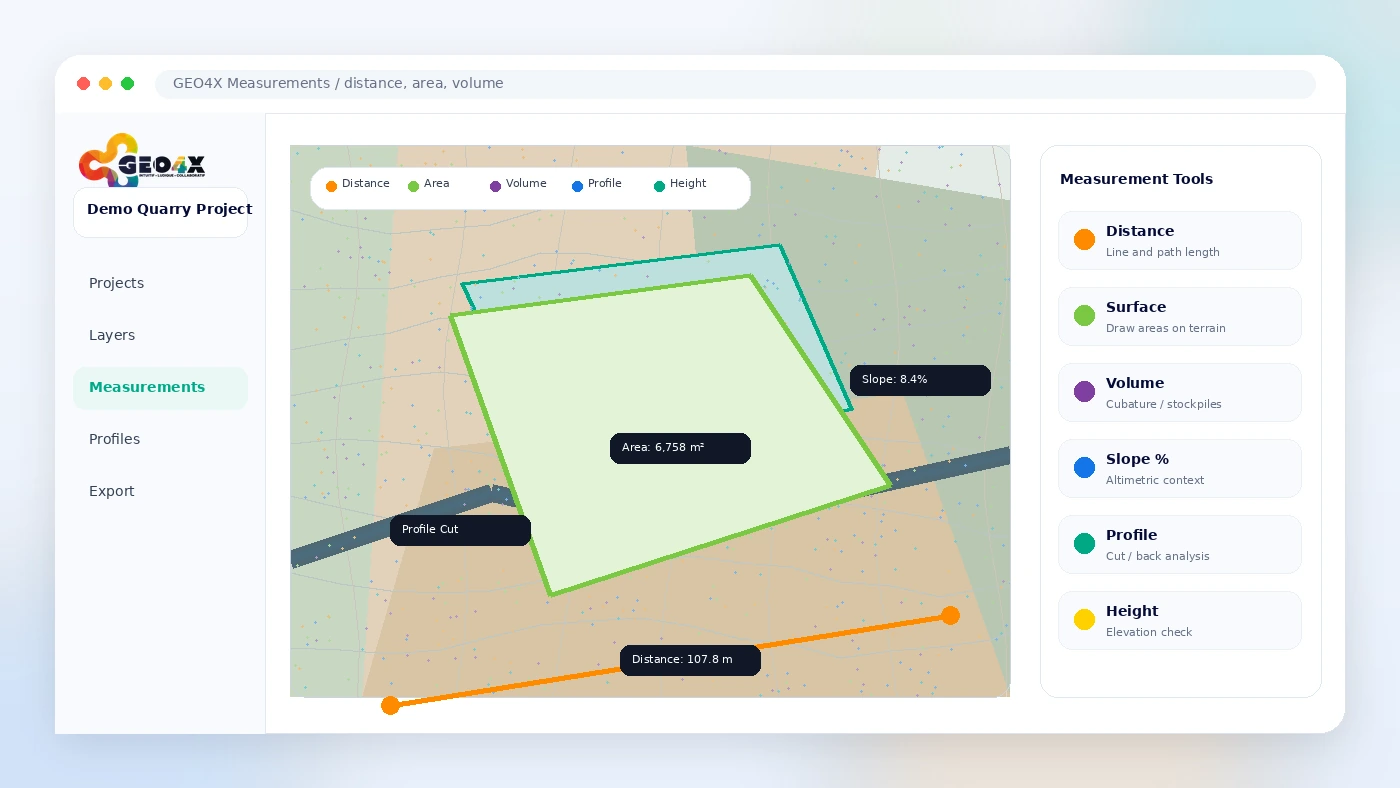Screen dimensions: 1400x788
Task: Click the blue Profile legend dot
Action: tap(577, 186)
